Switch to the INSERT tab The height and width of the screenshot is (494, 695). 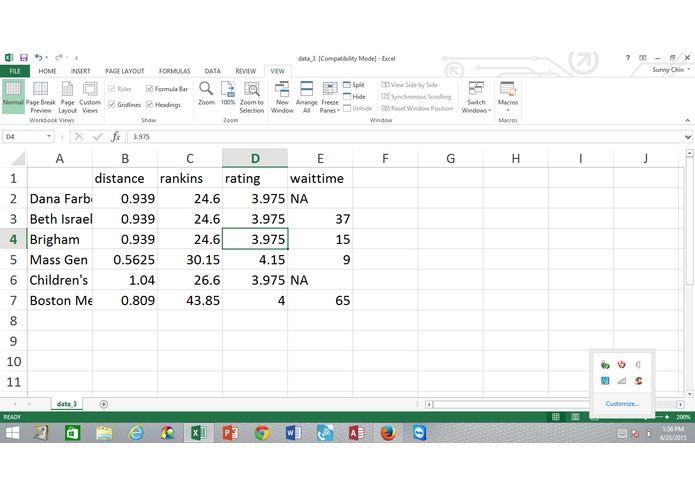click(x=80, y=71)
